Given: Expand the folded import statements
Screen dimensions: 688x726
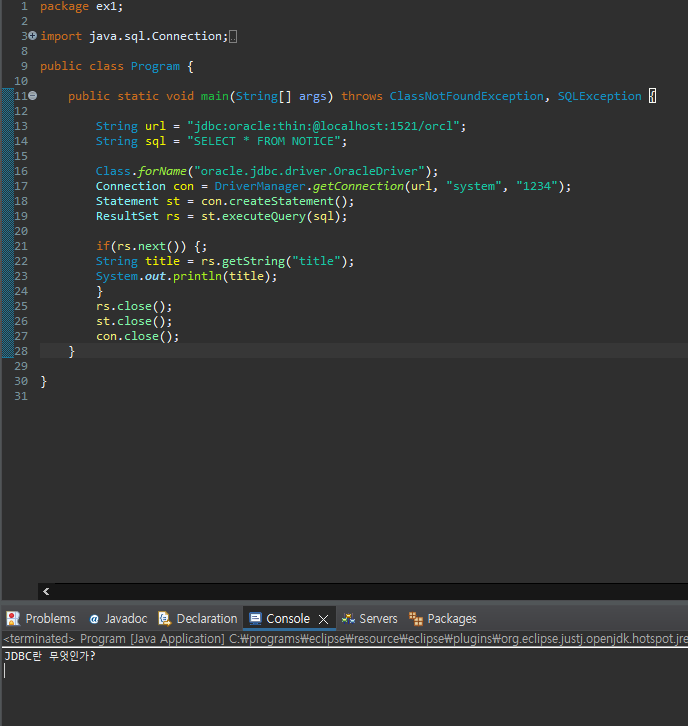Looking at the screenshot, I should point(32,36).
